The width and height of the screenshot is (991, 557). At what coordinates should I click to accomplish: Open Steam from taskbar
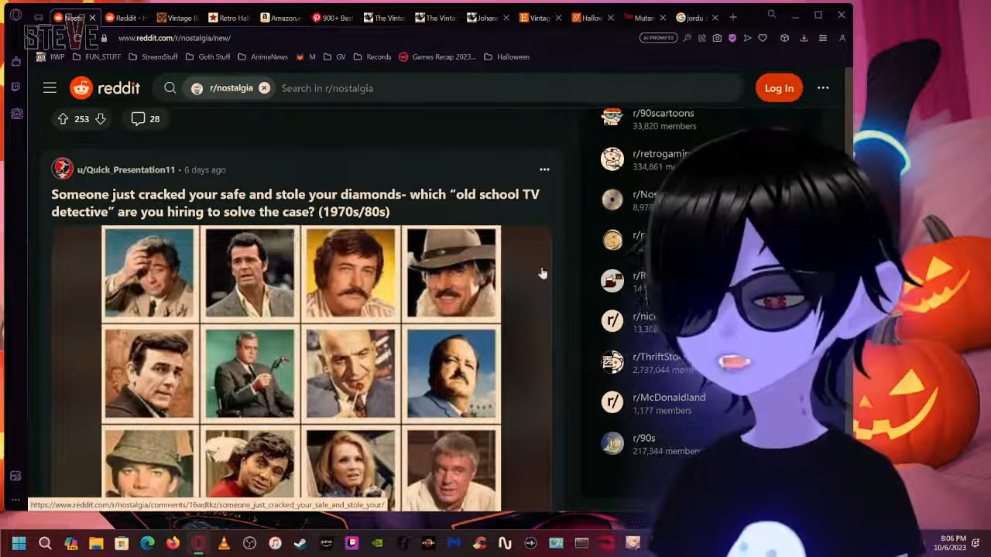tap(300, 543)
